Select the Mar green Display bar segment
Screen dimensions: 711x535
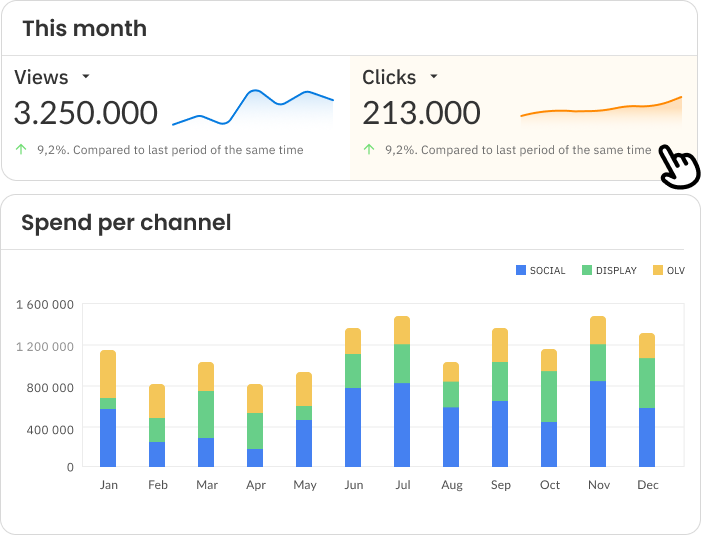click(206, 414)
